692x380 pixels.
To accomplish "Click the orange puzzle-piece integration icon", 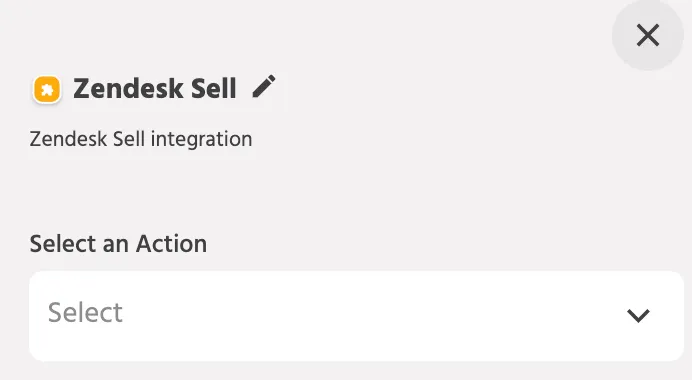I will [x=47, y=89].
